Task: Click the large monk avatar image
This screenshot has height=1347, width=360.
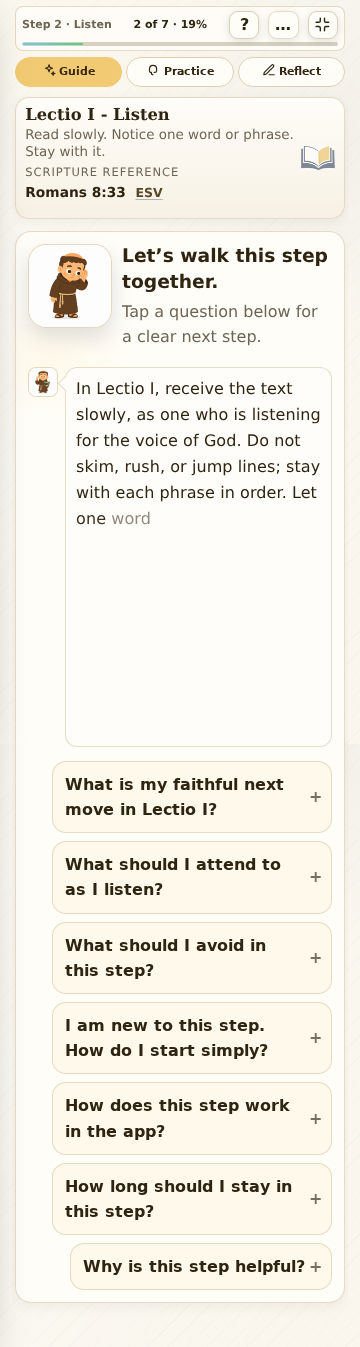Action: click(x=70, y=286)
